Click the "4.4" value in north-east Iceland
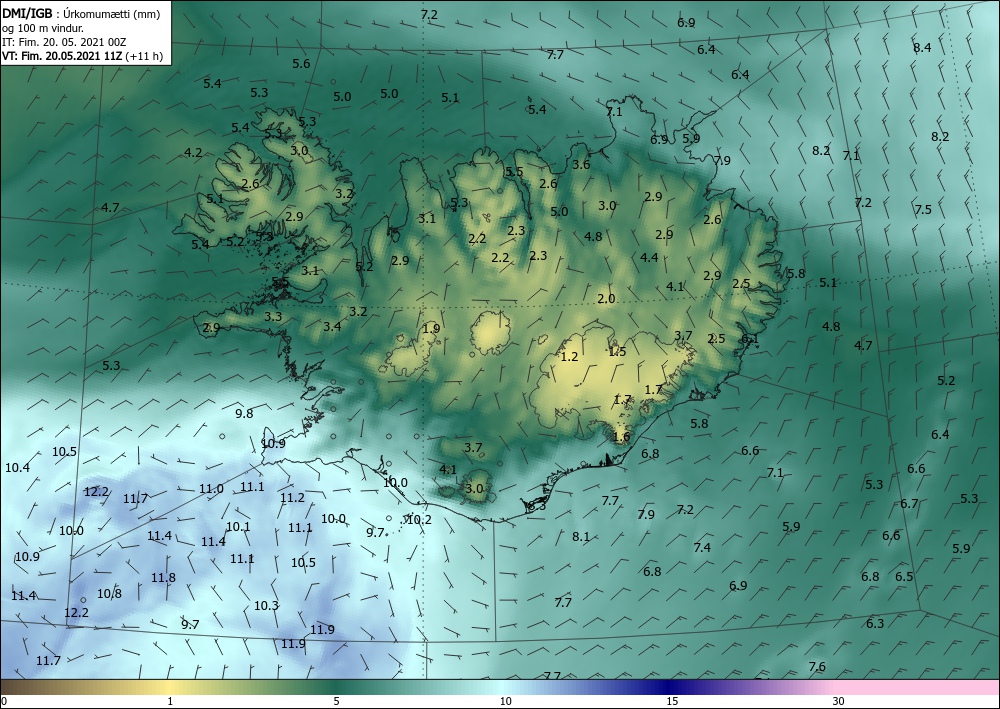This screenshot has width=1000, height=709. click(649, 258)
